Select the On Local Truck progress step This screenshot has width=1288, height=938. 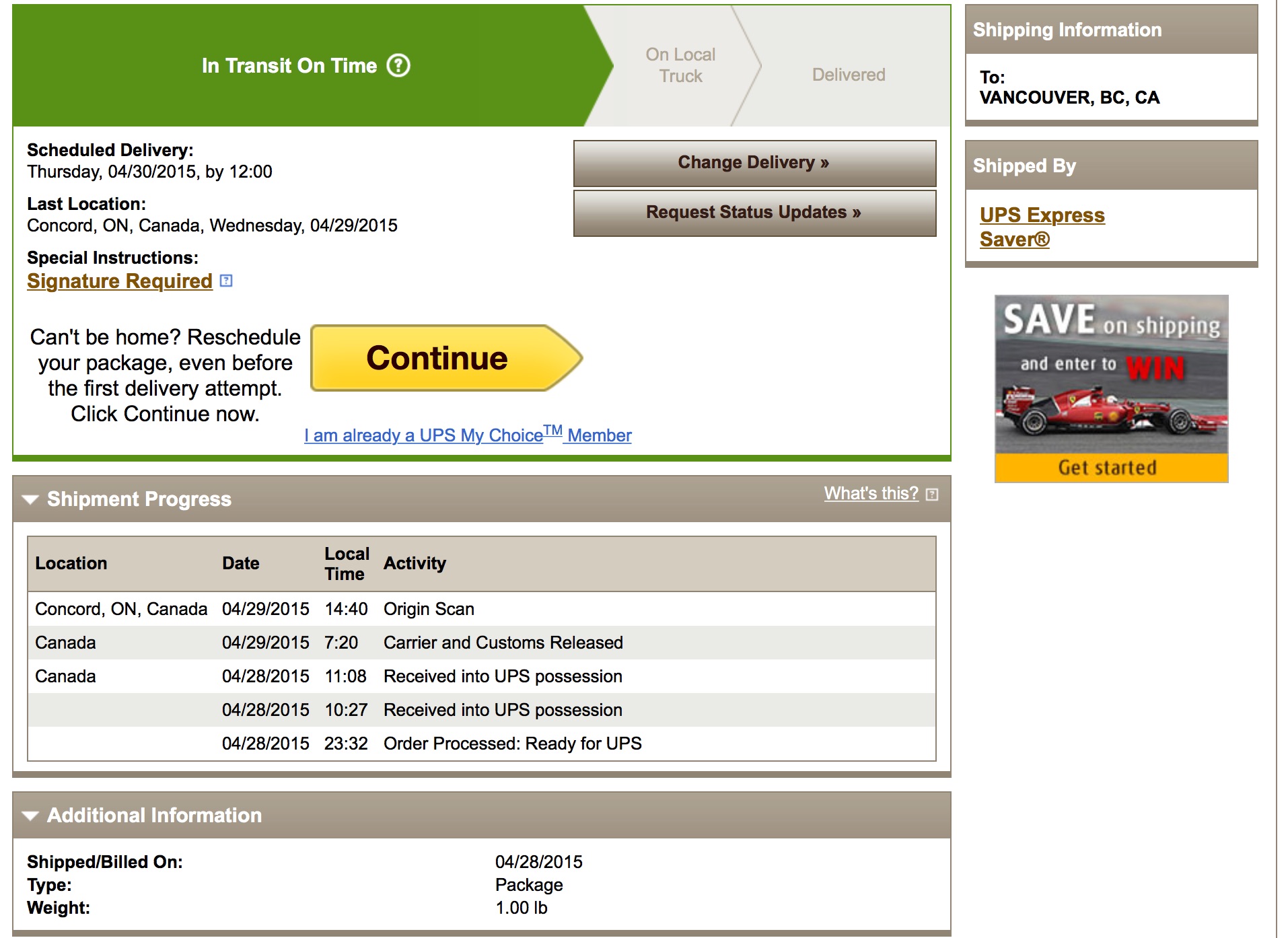pos(680,65)
